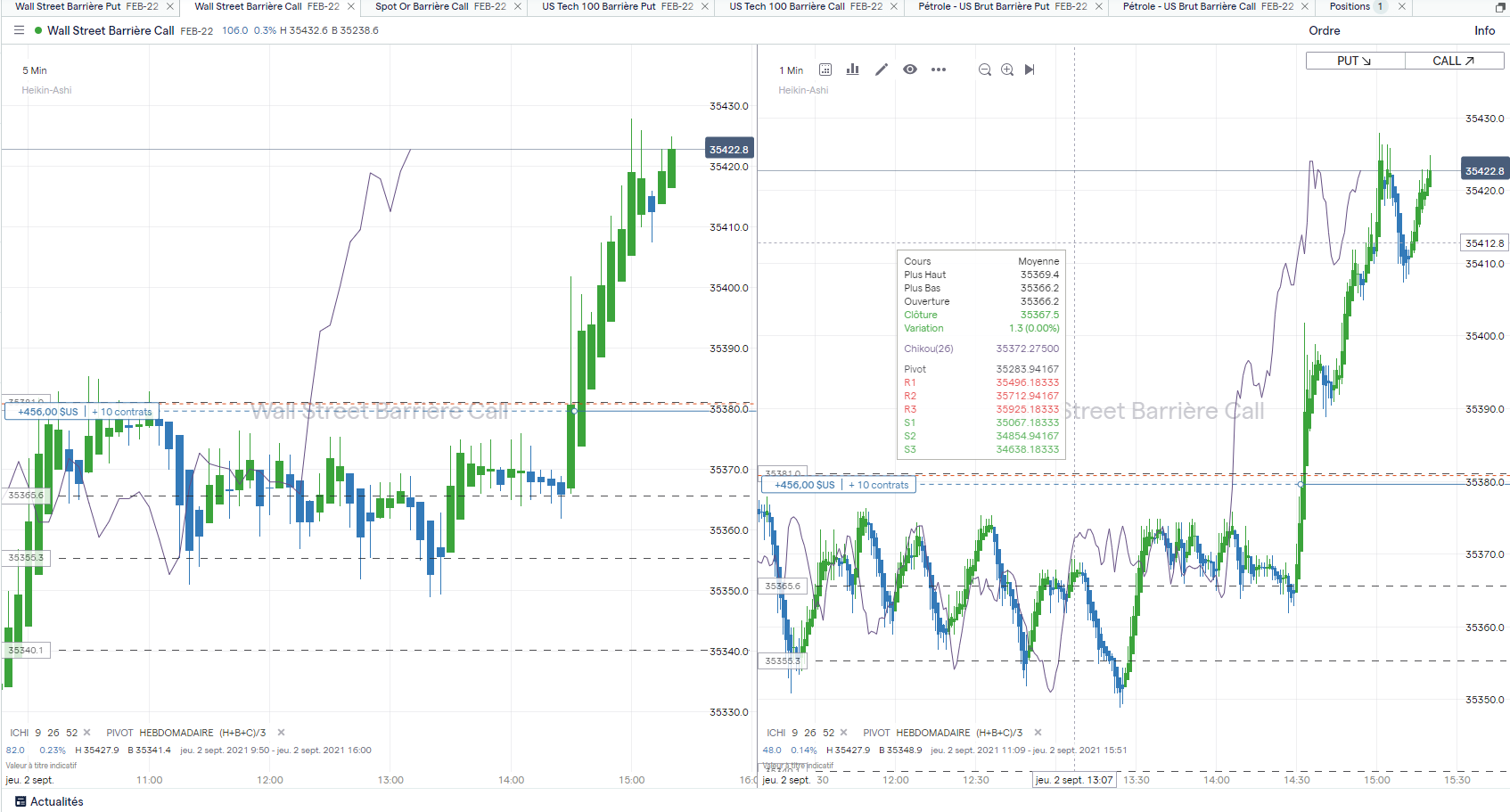Screen dimensions: 1510x812
Task: Remove PIVOT HEBDOMADAIRE indicator from left chart
Action: coord(281,733)
